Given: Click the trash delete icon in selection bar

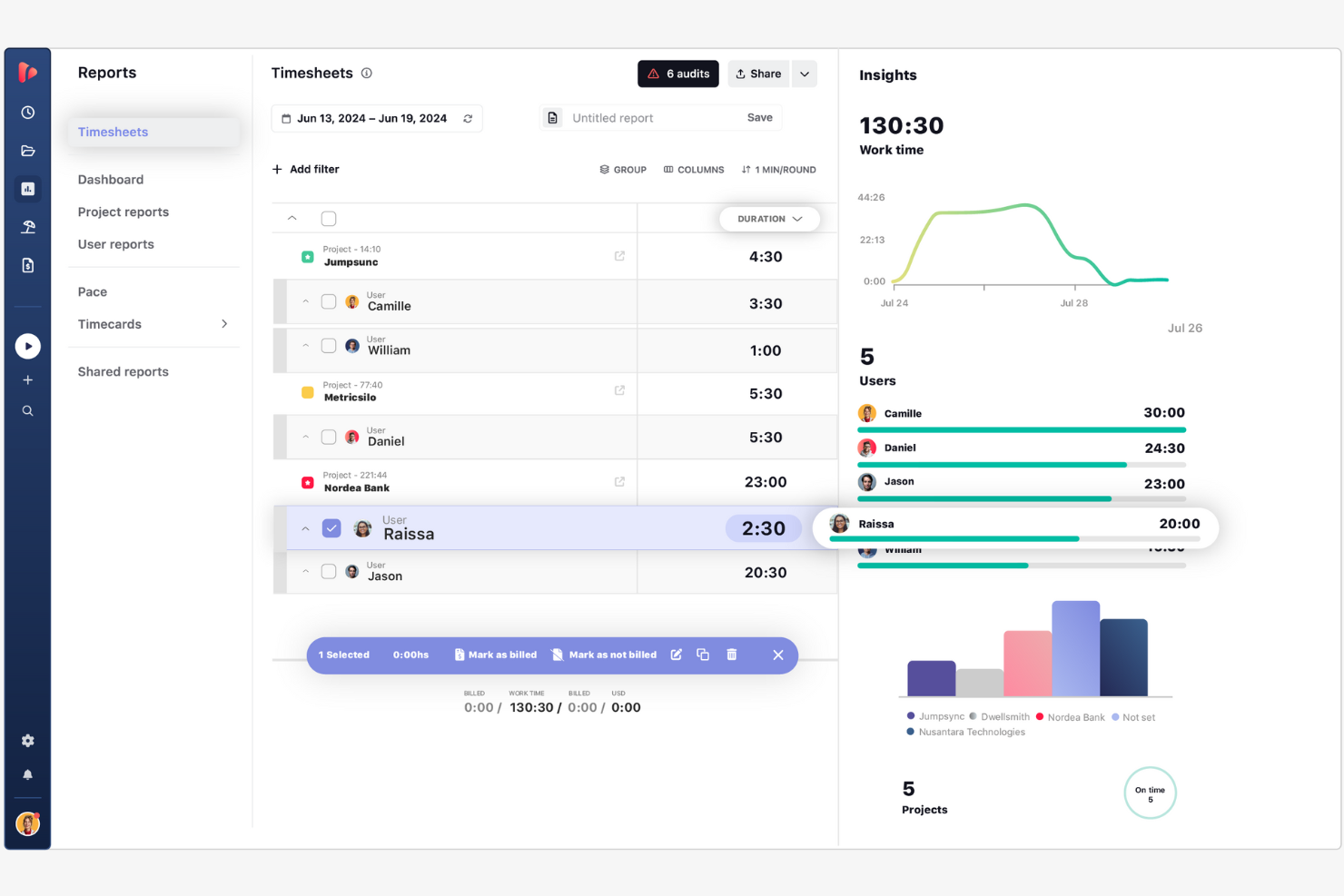Looking at the screenshot, I should click(732, 655).
